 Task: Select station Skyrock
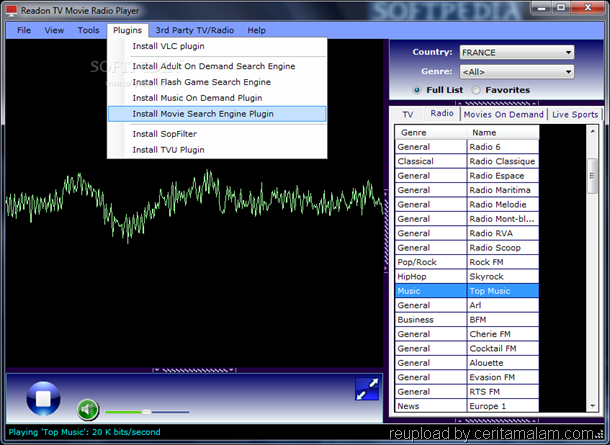coord(503,277)
